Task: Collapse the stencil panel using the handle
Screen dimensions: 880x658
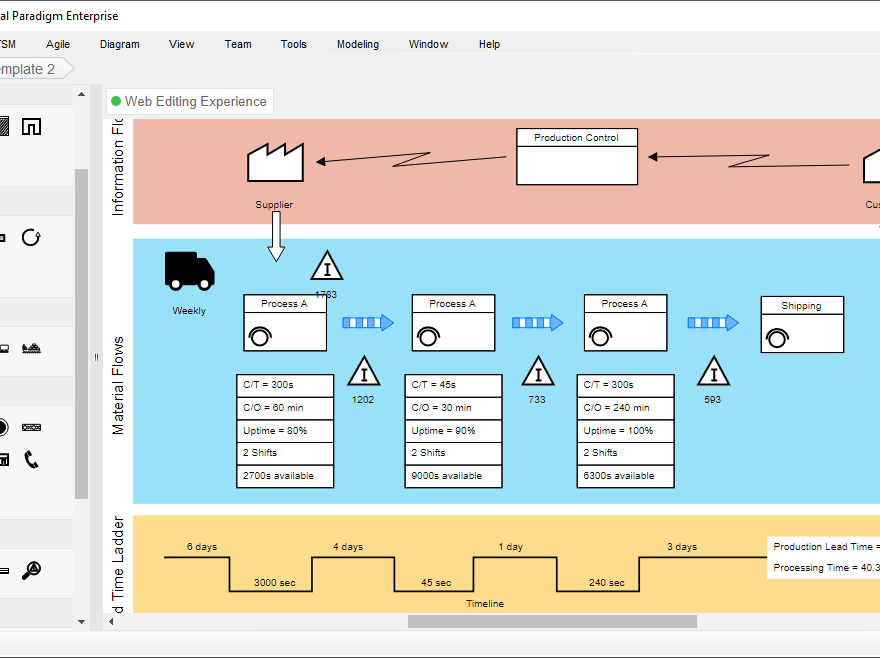Action: coord(95,357)
